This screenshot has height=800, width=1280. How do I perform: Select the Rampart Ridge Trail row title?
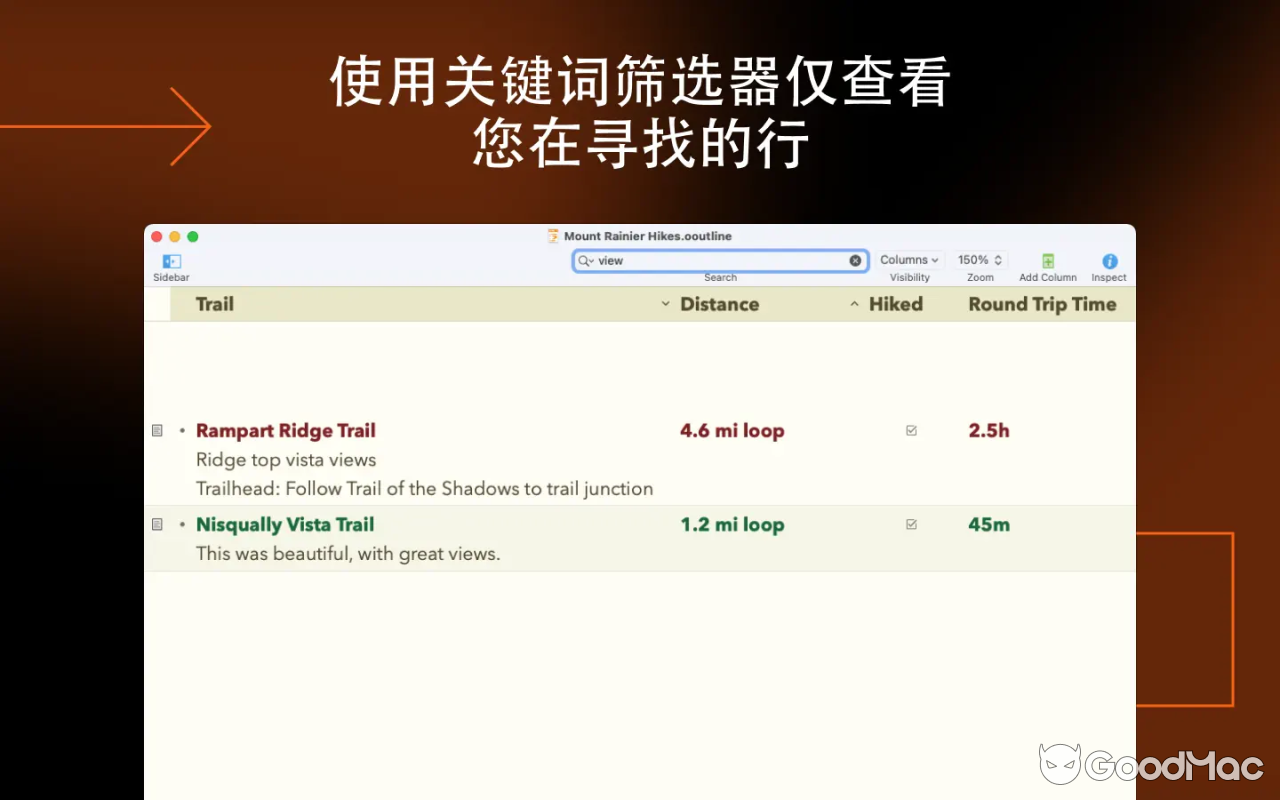coord(286,431)
